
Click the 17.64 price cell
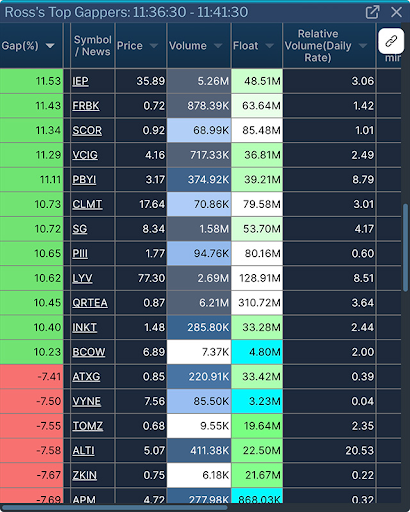coord(141,204)
